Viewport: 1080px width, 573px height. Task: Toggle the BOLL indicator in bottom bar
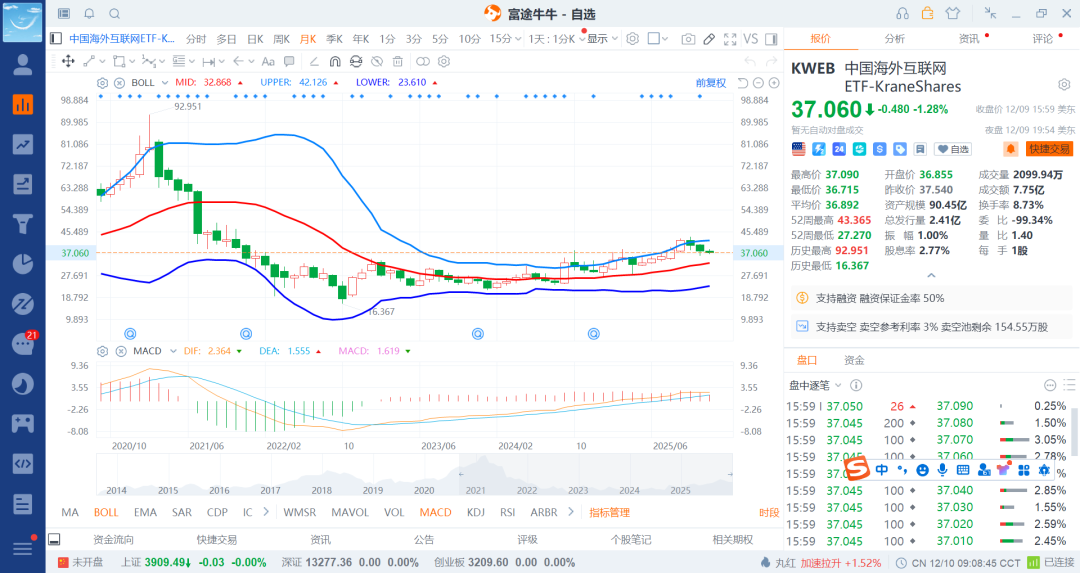106,512
